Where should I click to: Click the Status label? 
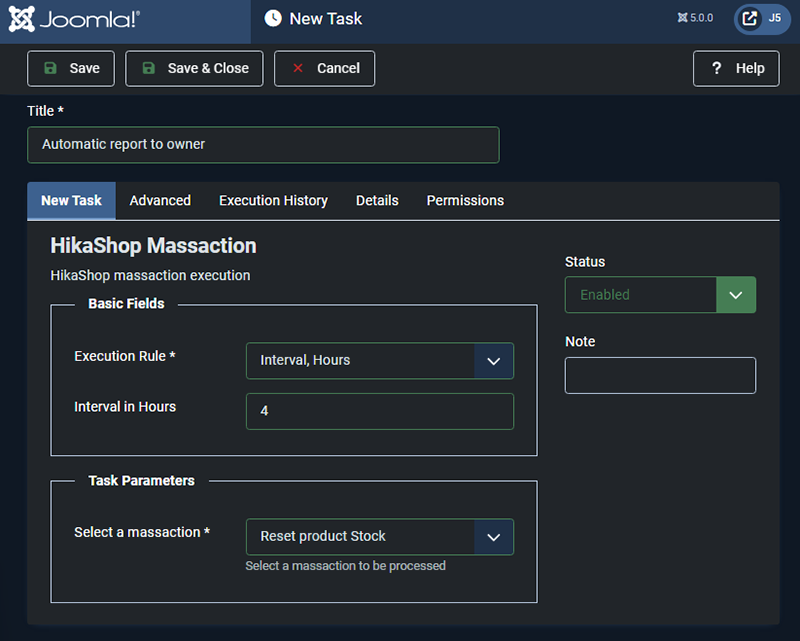click(585, 262)
